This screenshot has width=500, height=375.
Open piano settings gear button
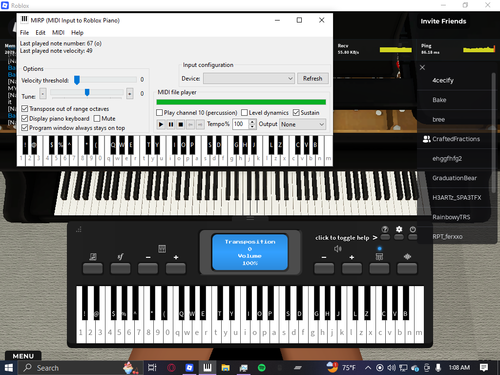click(399, 237)
